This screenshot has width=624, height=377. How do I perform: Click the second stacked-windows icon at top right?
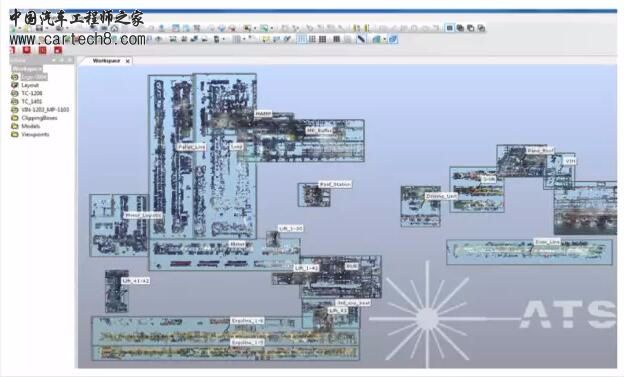470,28
